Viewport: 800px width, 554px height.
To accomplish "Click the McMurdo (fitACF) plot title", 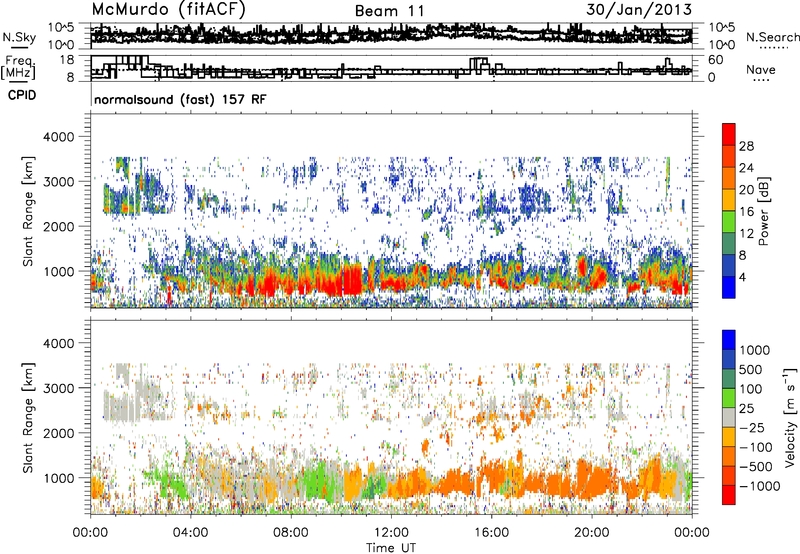I will pyautogui.click(x=169, y=9).
